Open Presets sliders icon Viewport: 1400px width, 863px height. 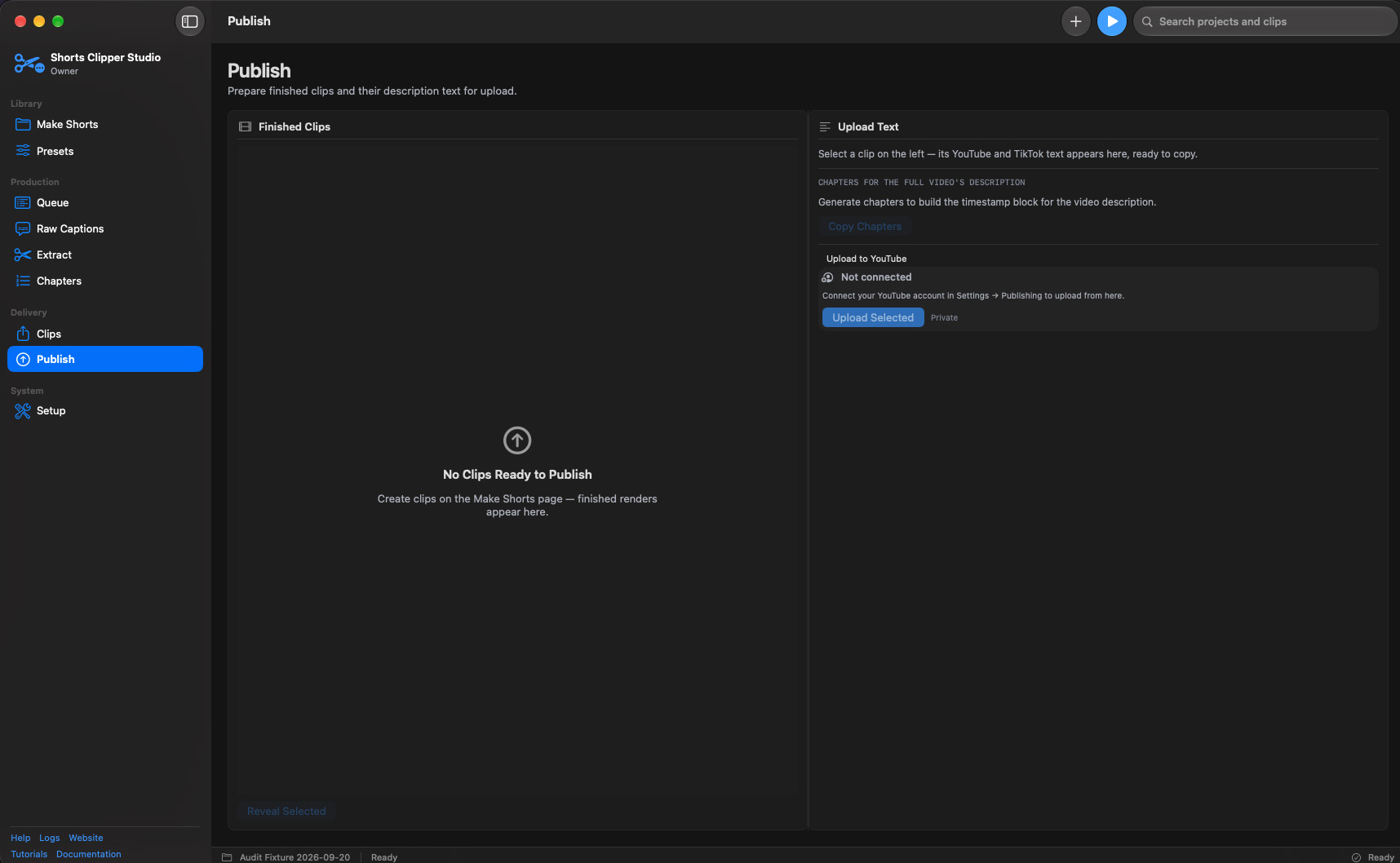click(23, 151)
